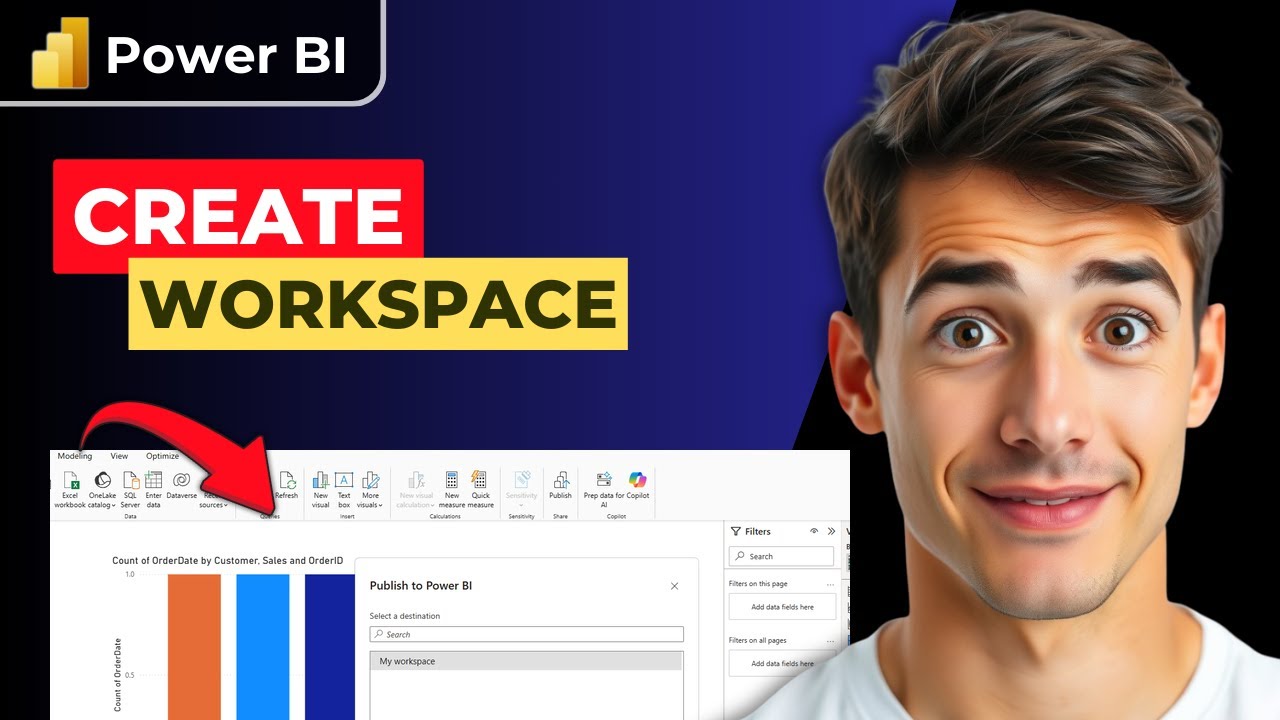The image size is (1280, 720).
Task: Select the dark blue chart bar
Action: [x=330, y=647]
